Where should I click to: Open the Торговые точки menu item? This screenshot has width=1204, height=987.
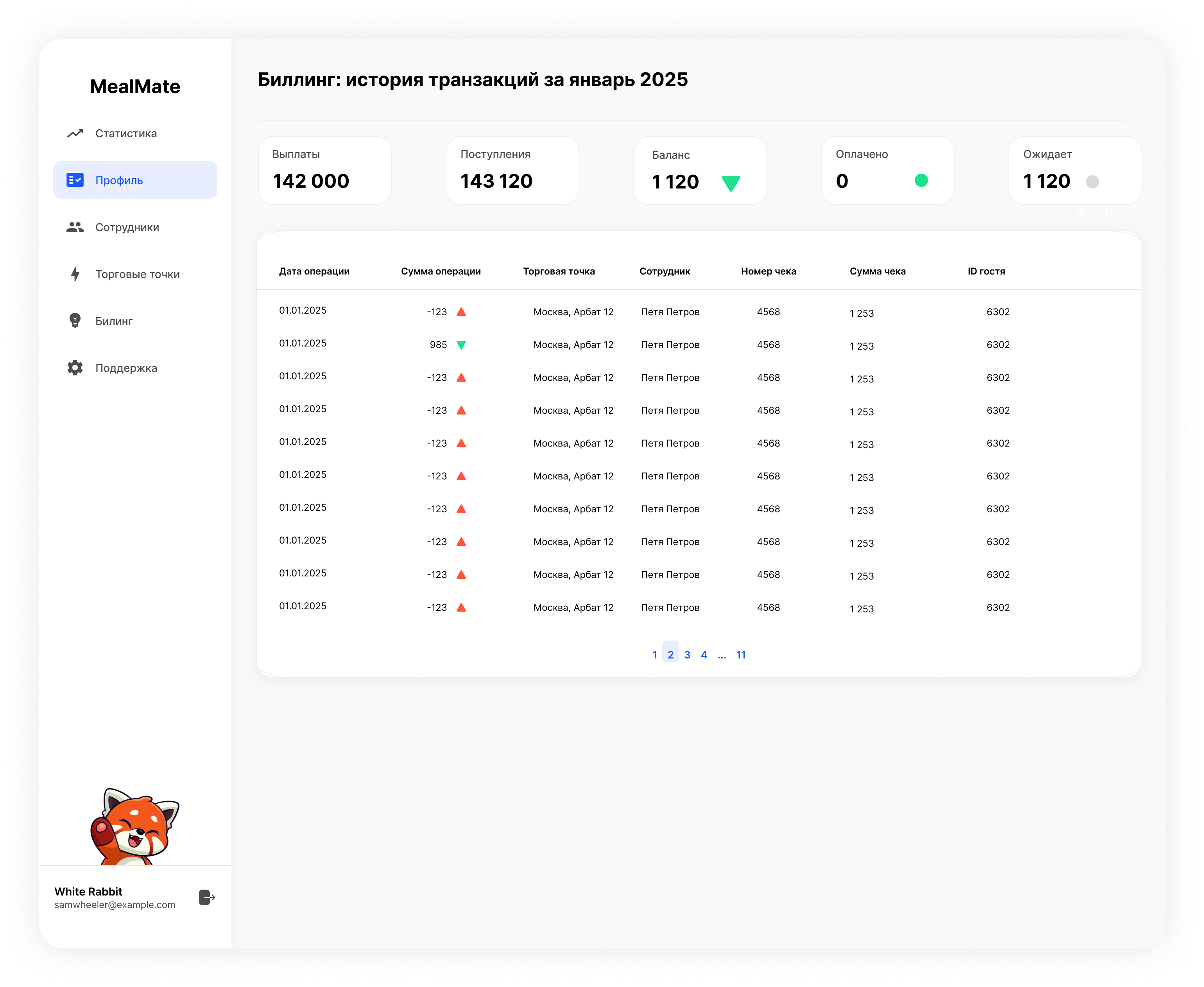click(138, 274)
